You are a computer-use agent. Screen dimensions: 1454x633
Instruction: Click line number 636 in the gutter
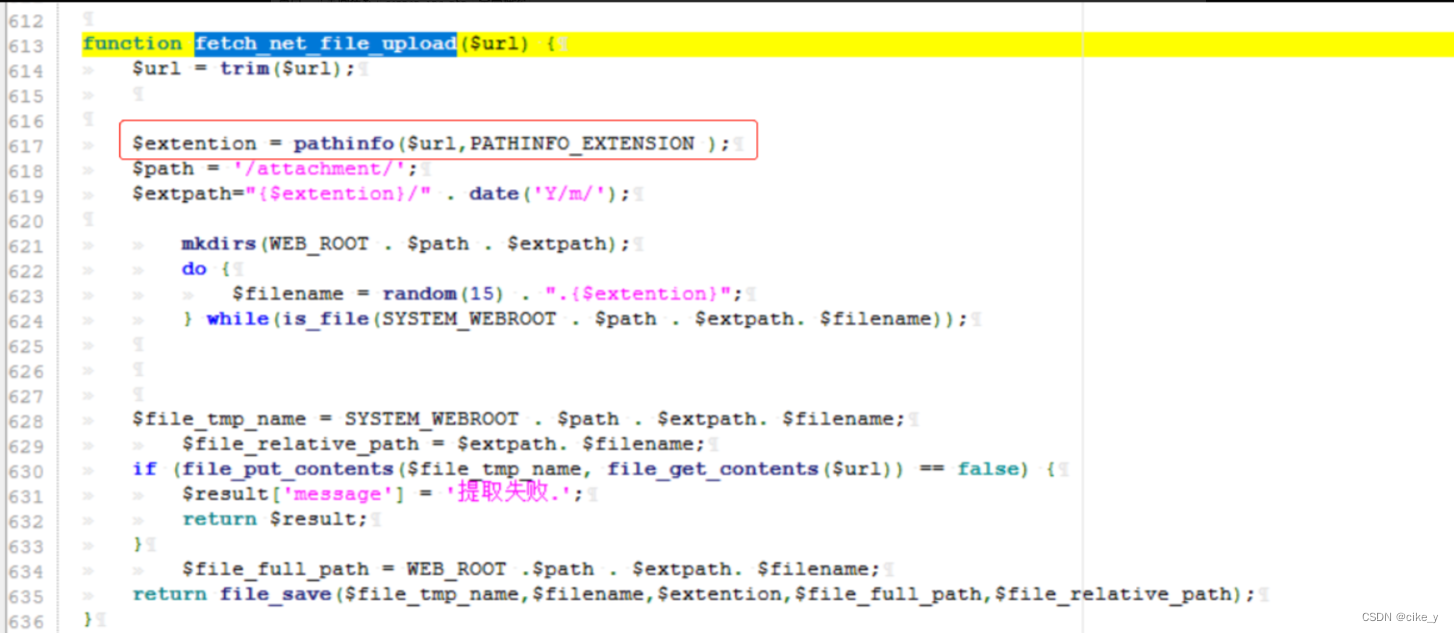(x=26, y=621)
